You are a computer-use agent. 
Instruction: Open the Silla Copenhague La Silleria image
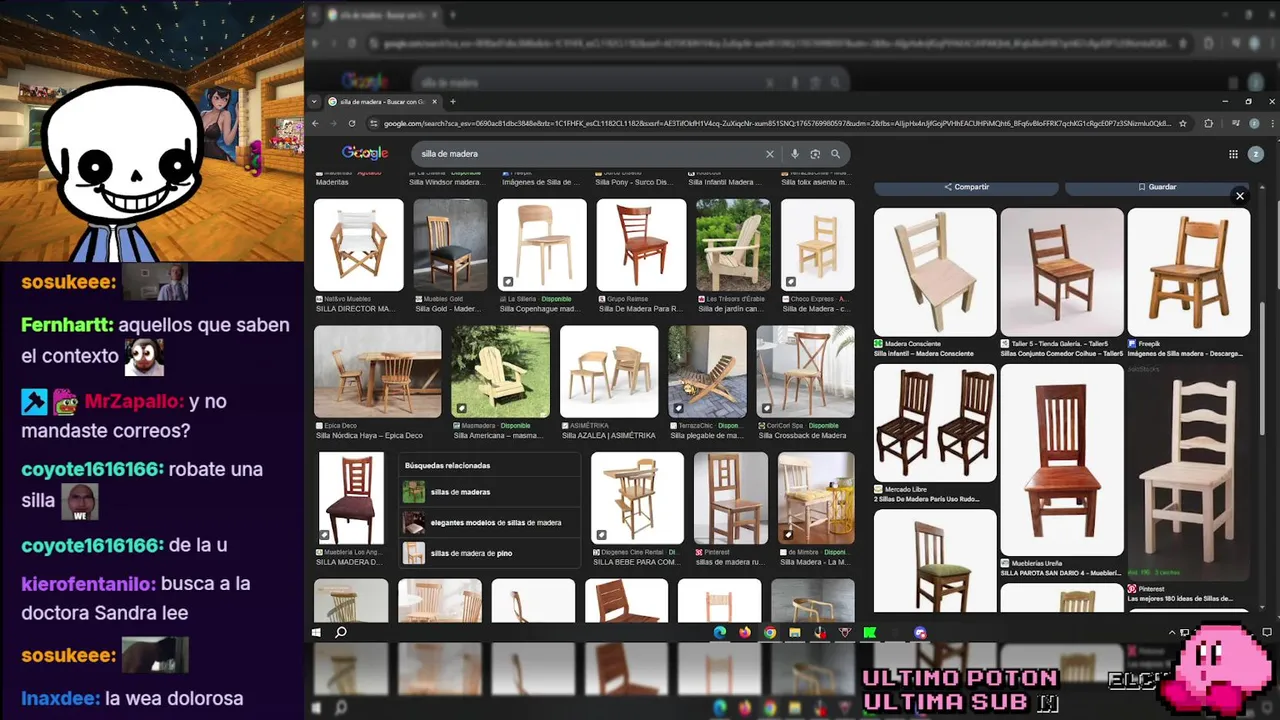[542, 245]
